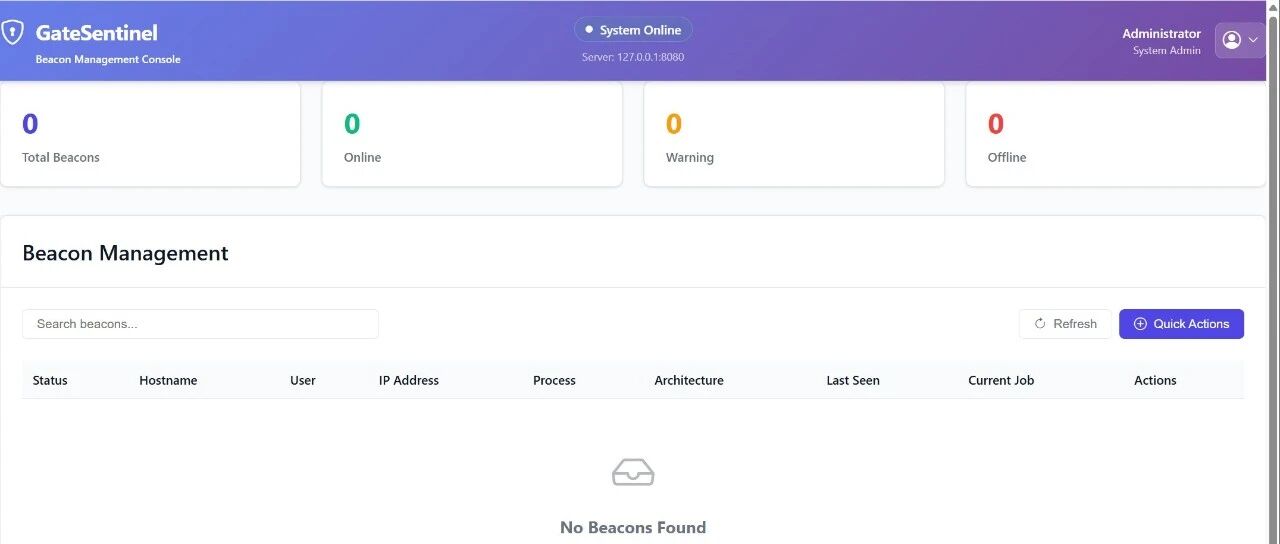Screen dimensions: 1280x544
Task: Open the Quick Actions menu
Action: point(1181,324)
